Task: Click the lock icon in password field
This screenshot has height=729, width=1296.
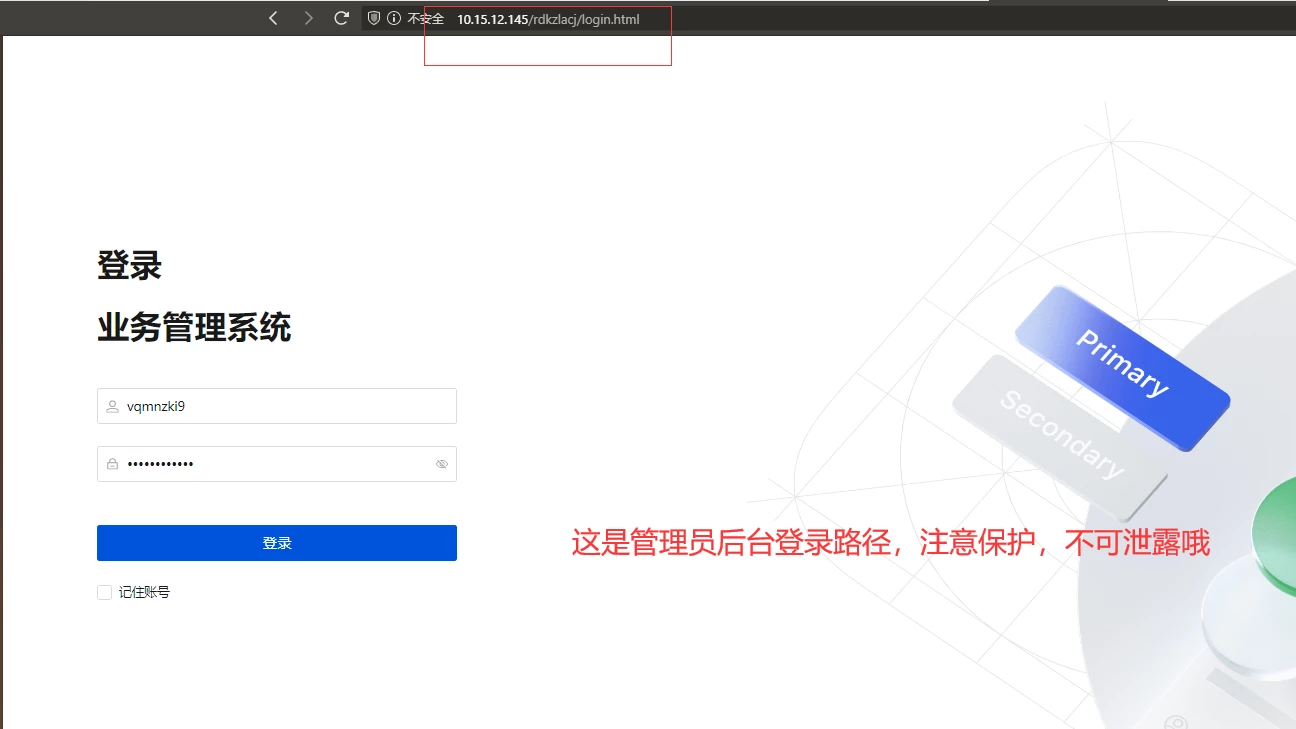Action: pyautogui.click(x=113, y=465)
